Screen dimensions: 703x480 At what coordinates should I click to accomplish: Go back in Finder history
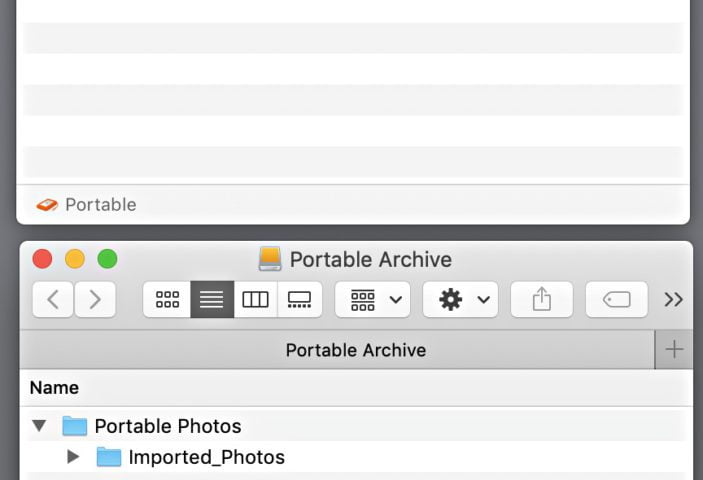[x=53, y=299]
